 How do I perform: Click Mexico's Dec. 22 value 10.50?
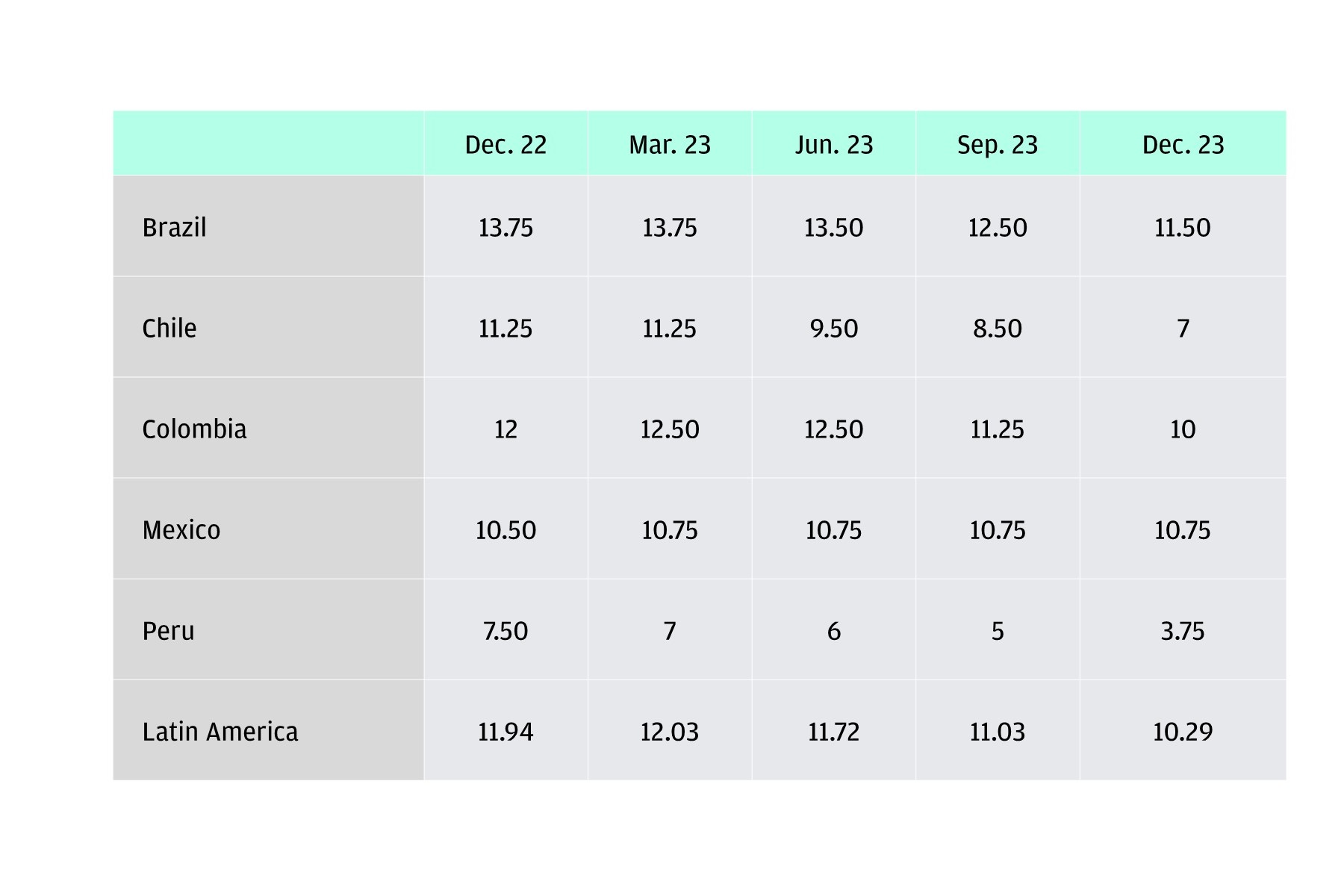tap(505, 529)
